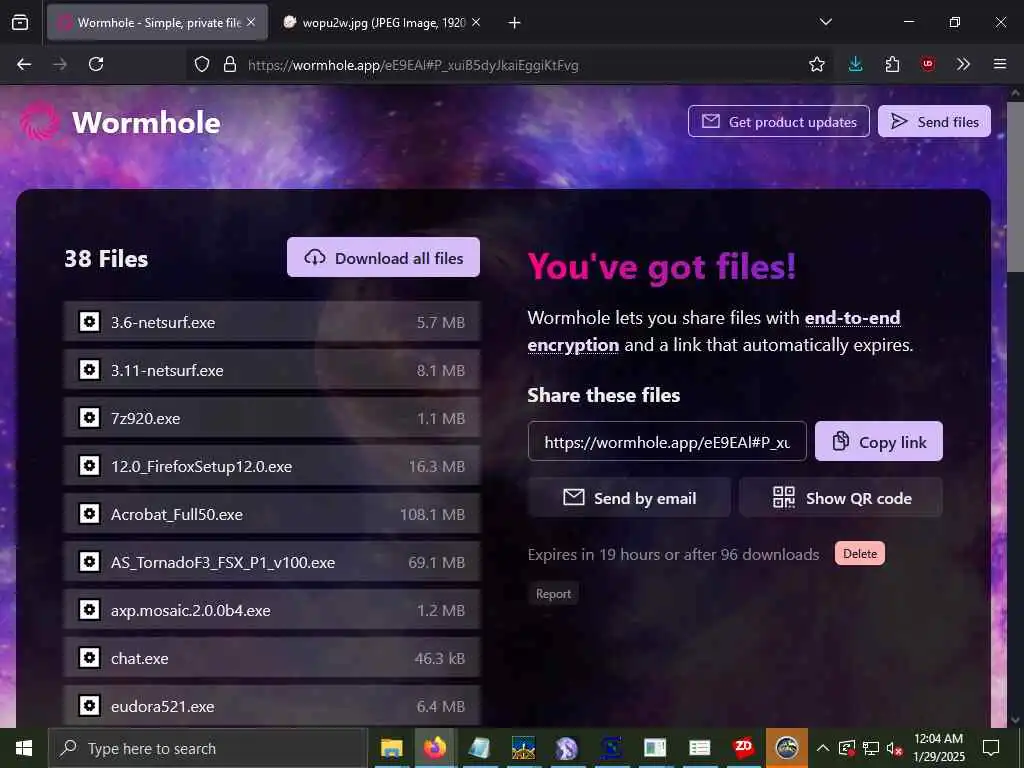Click Show QR code button
The height and width of the screenshot is (768, 1024).
(x=841, y=498)
